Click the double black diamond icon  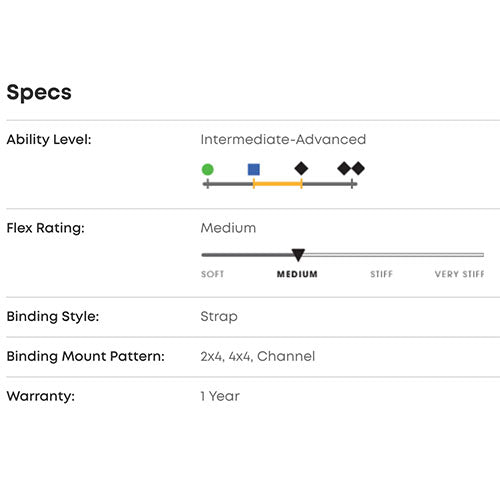[x=351, y=168]
